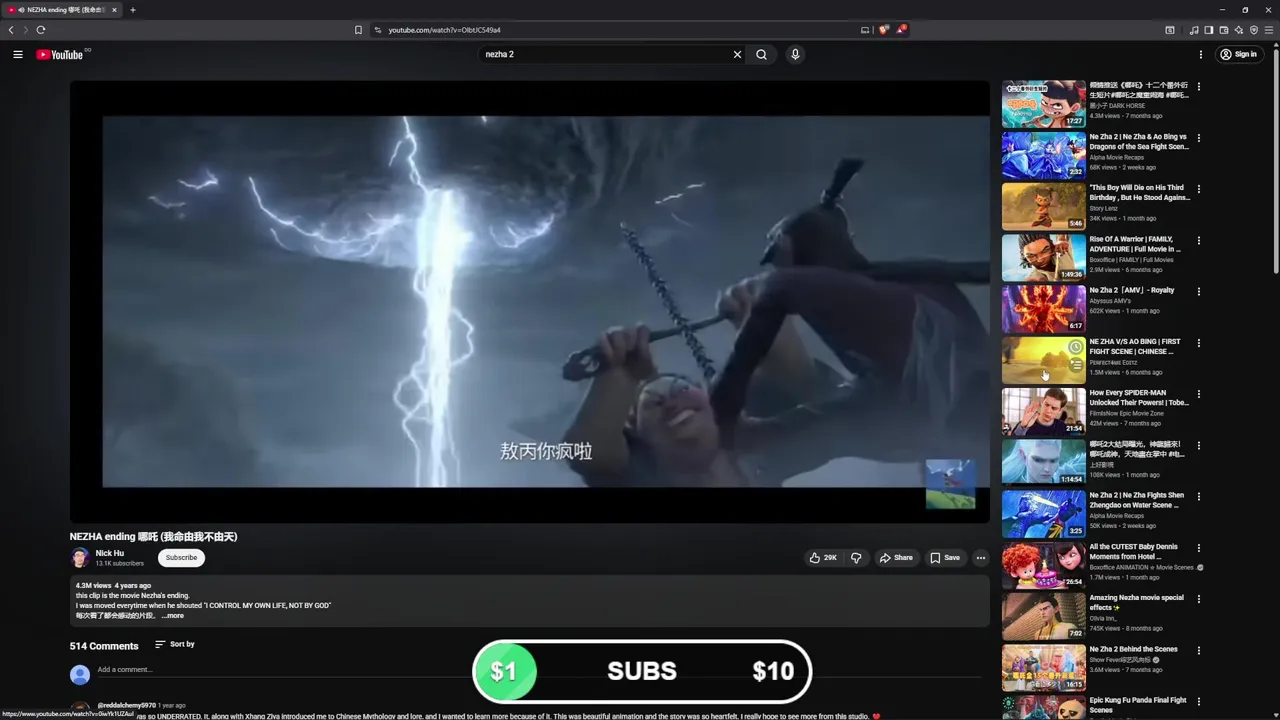Screen dimensions: 1280x720
Task: Click the magnifier search button
Action: pos(762,54)
